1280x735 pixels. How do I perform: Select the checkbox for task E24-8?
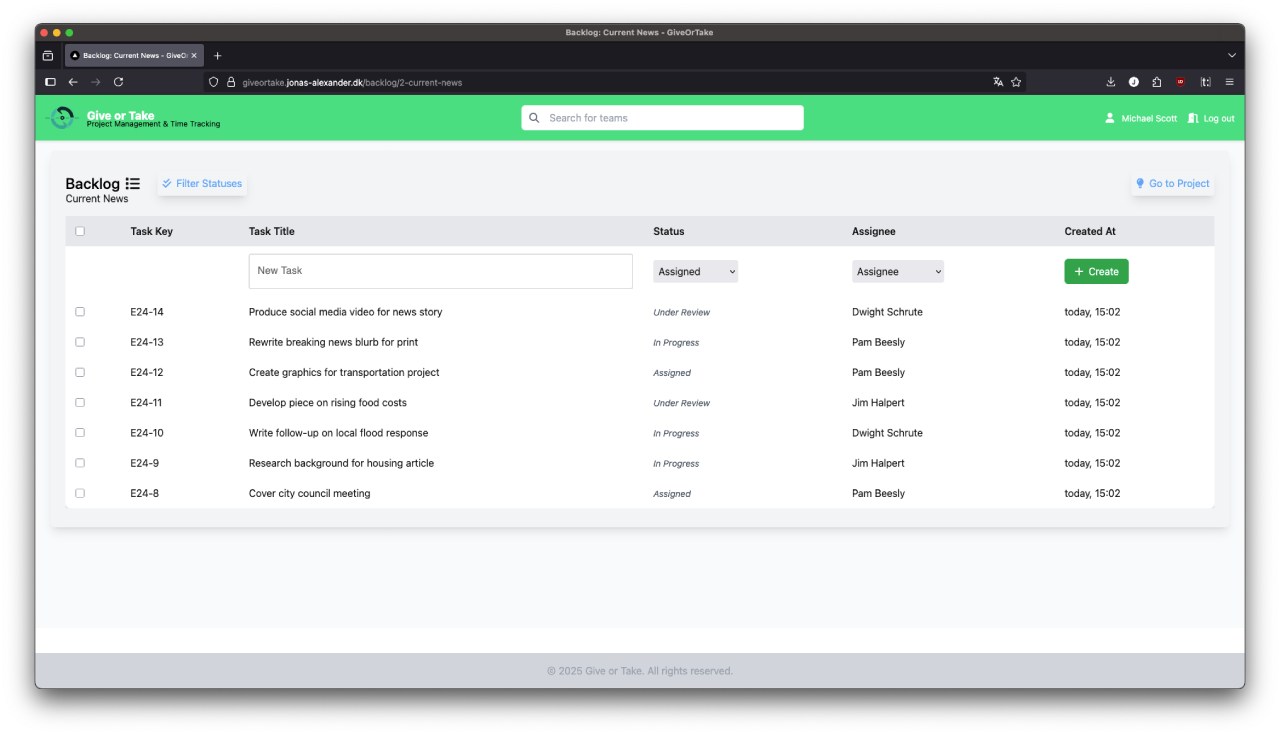point(80,493)
